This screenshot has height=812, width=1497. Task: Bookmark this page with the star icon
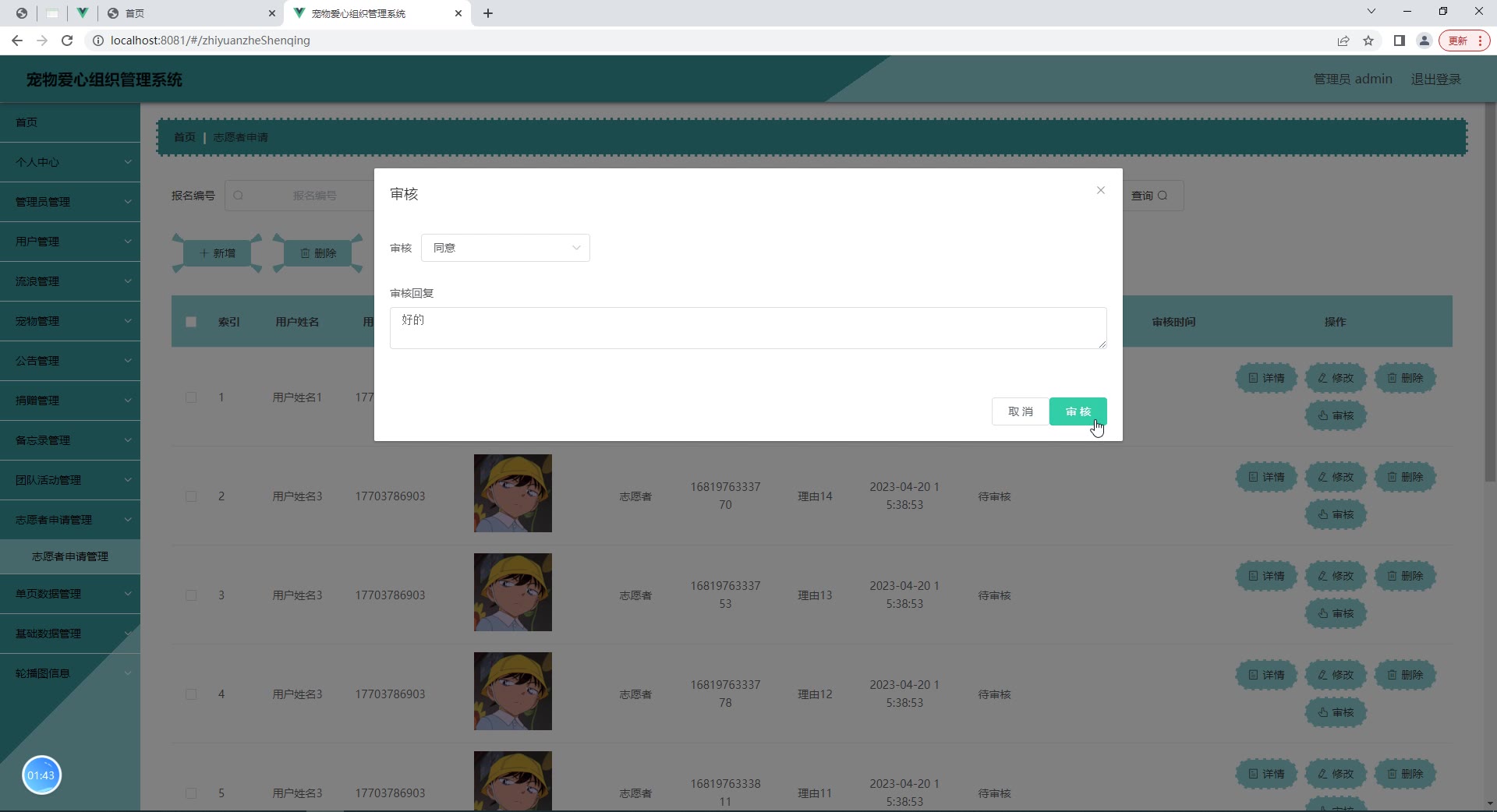(x=1368, y=41)
